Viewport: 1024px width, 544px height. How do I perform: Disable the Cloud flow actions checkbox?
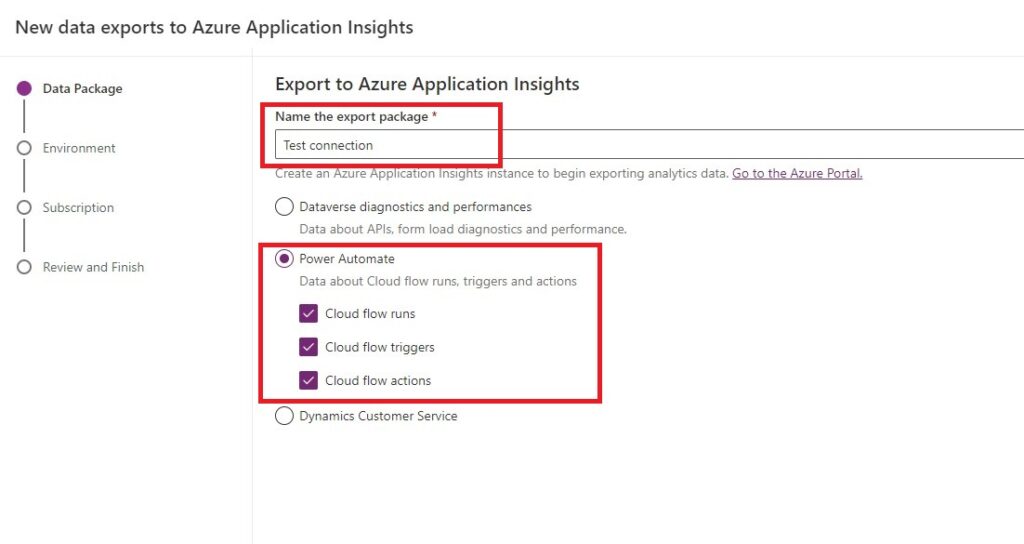[x=309, y=381]
